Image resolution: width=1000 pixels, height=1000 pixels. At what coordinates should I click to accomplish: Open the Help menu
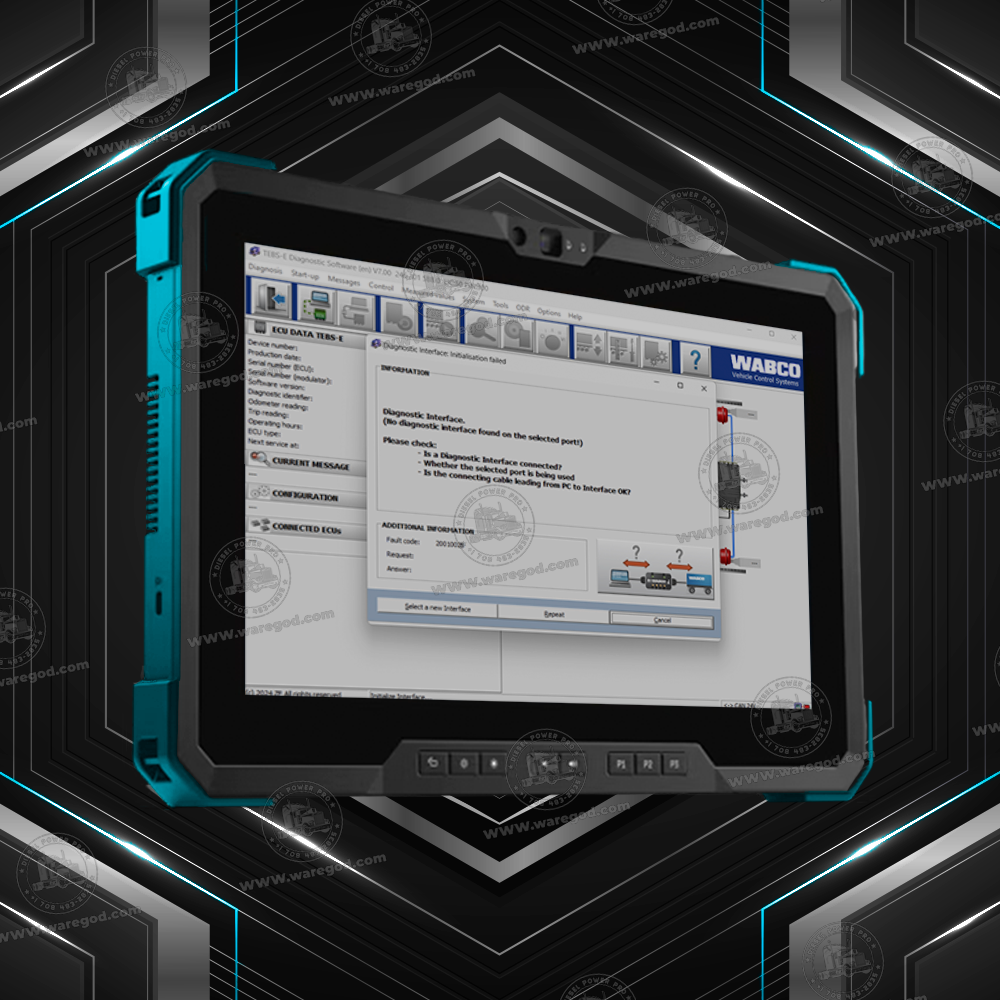click(575, 316)
